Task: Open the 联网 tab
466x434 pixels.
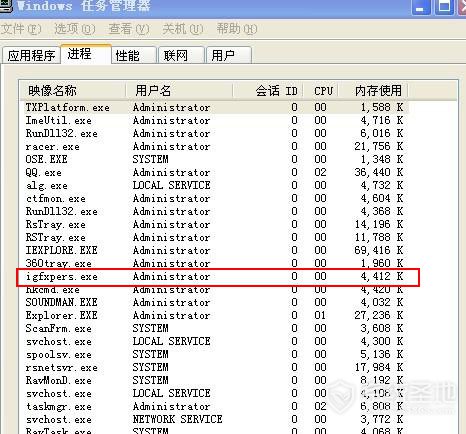Action: [181, 55]
